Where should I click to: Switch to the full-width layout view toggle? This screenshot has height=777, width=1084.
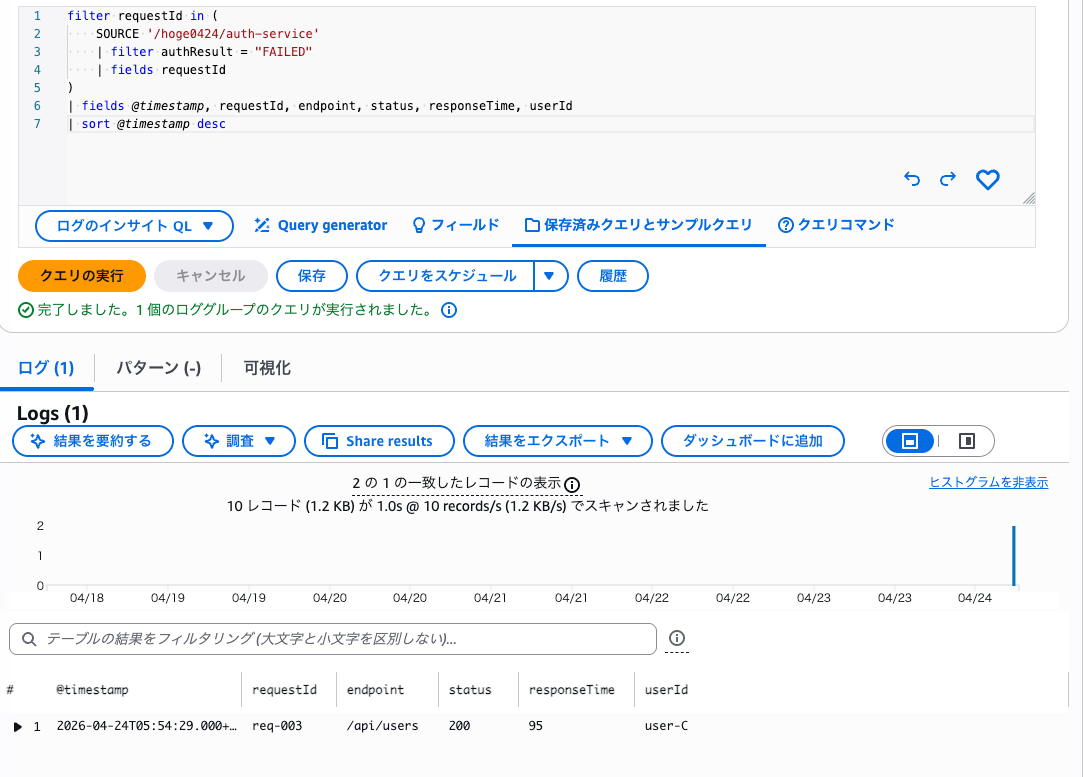point(909,441)
